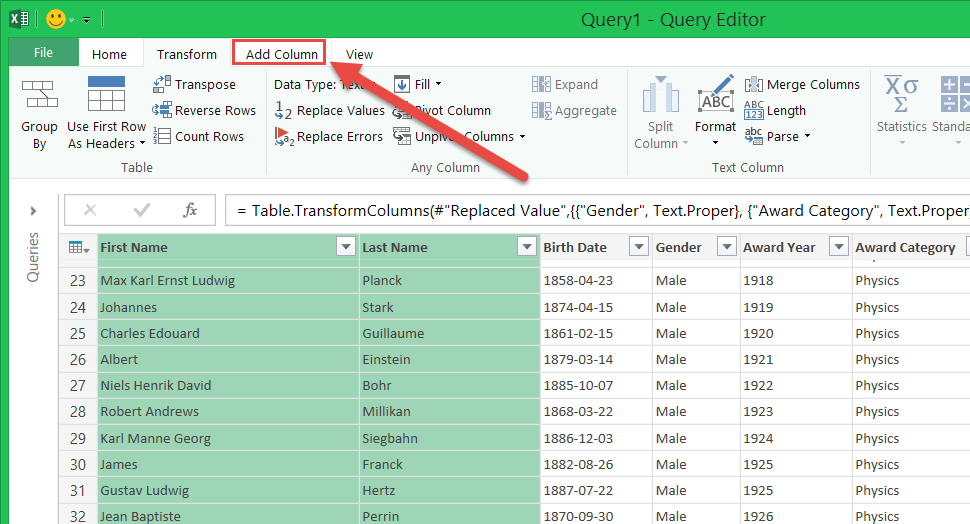Click the Statistics button
The height and width of the screenshot is (524, 970).
pos(901,108)
